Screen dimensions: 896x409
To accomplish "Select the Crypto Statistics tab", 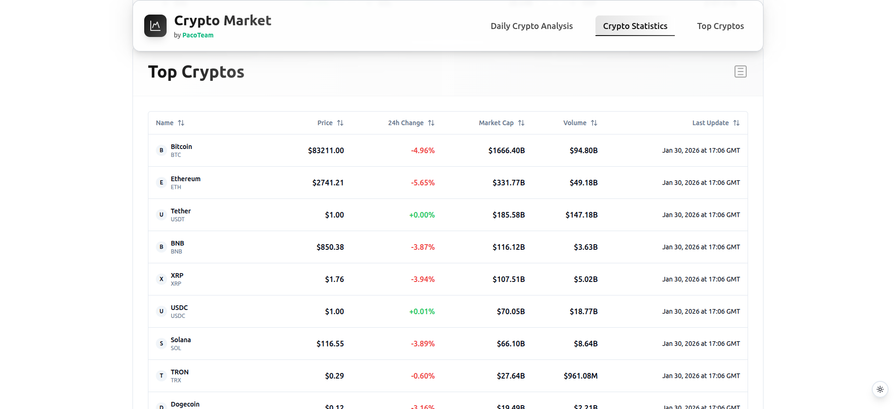I will coord(635,26).
